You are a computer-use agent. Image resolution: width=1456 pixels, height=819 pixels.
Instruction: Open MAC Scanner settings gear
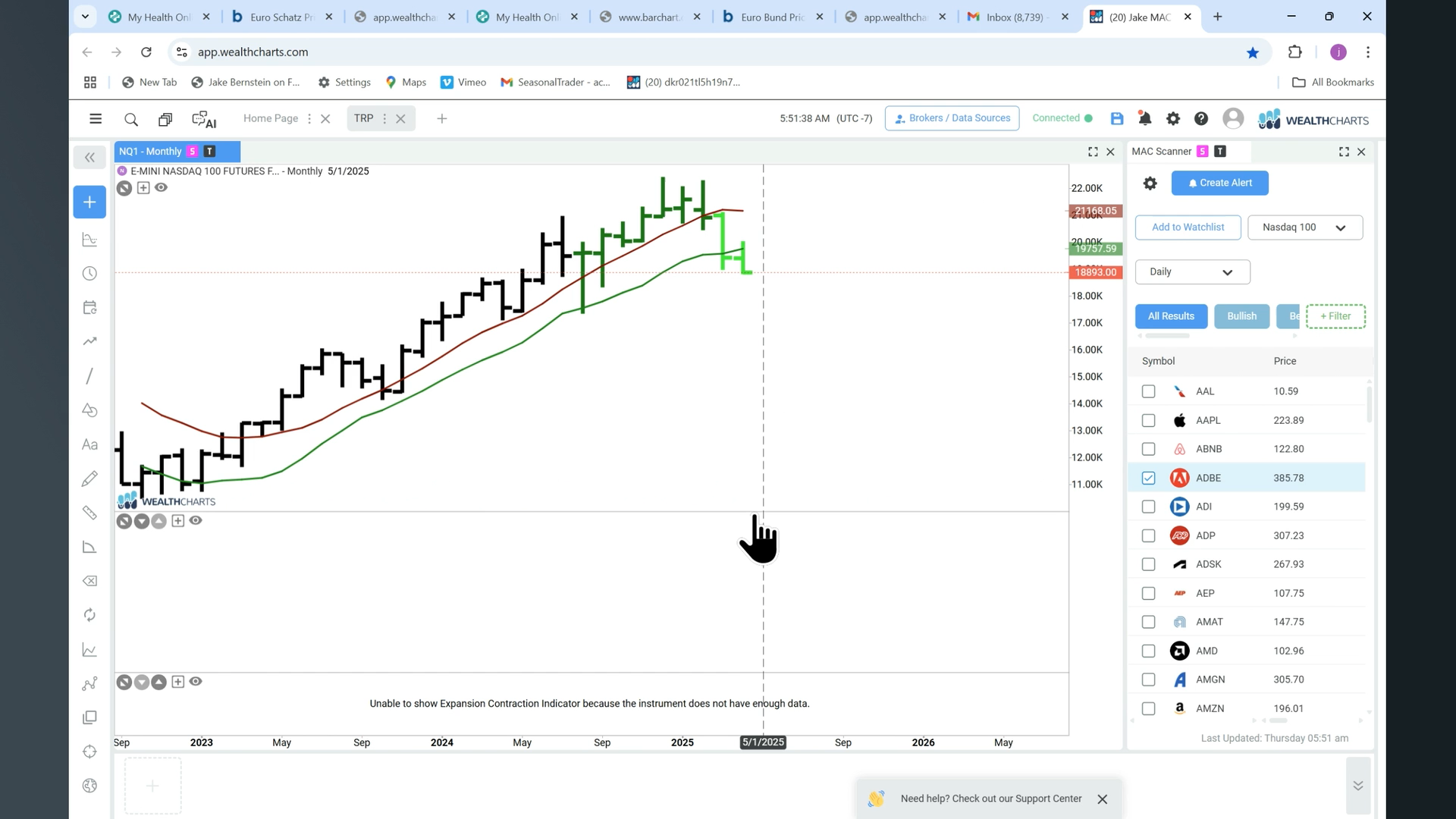pos(1150,183)
